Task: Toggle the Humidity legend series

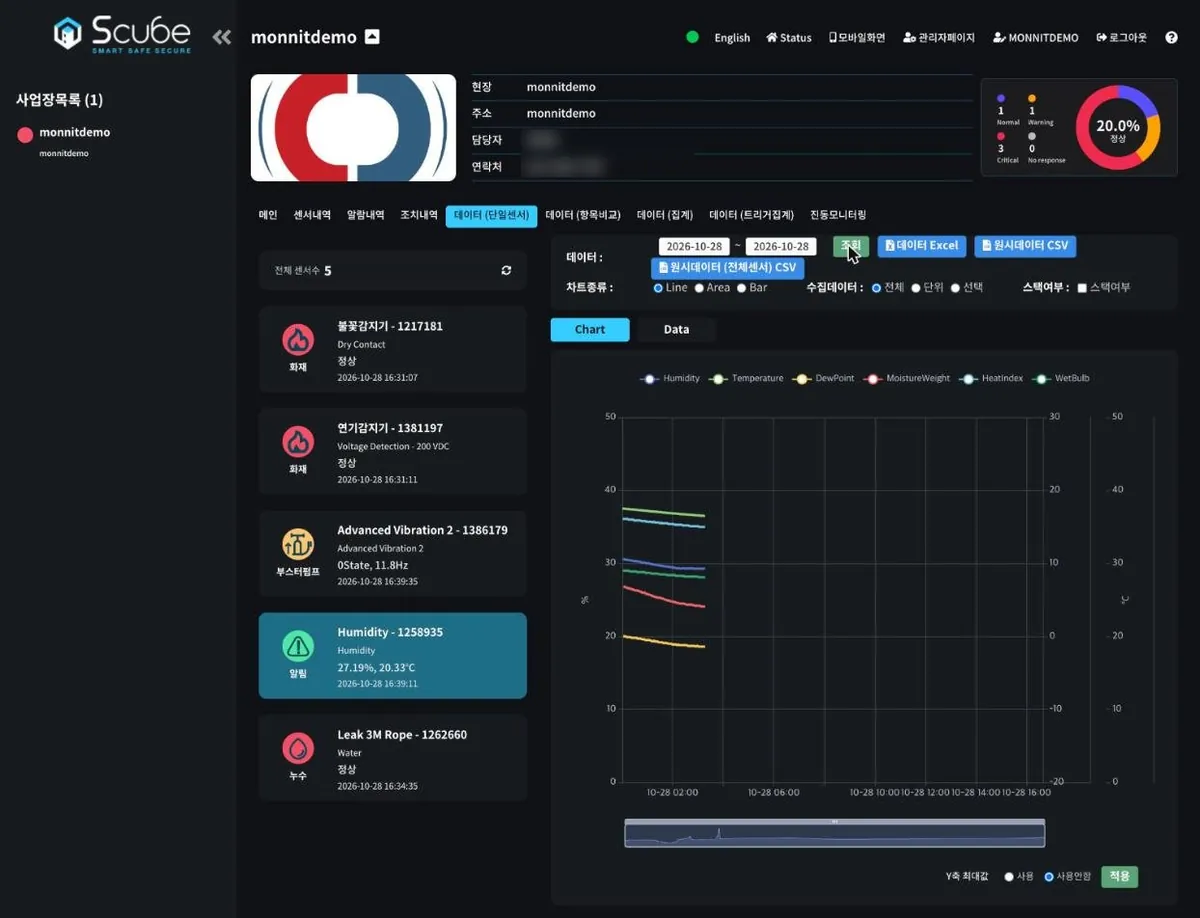Action: click(670, 379)
